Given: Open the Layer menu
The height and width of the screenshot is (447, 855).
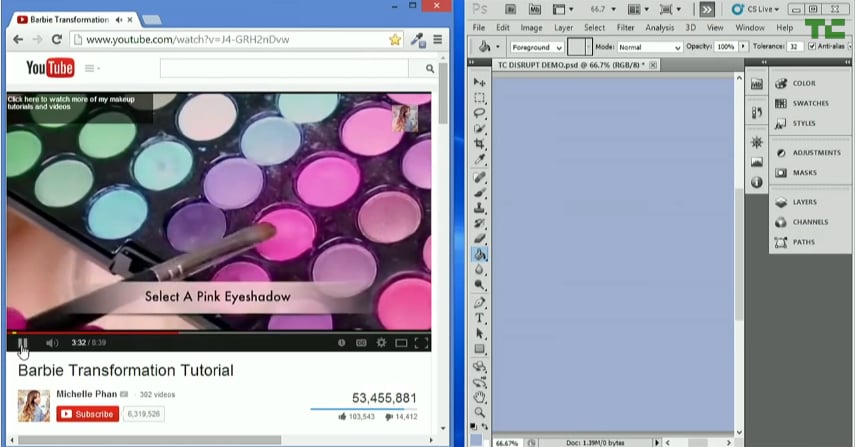Looking at the screenshot, I should click(x=563, y=27).
